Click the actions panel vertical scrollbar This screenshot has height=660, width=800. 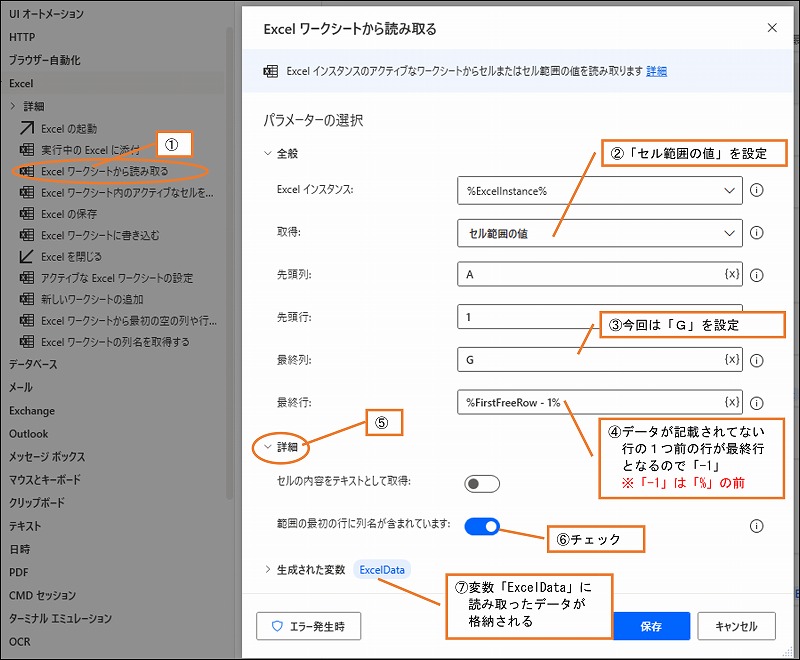pos(230,263)
